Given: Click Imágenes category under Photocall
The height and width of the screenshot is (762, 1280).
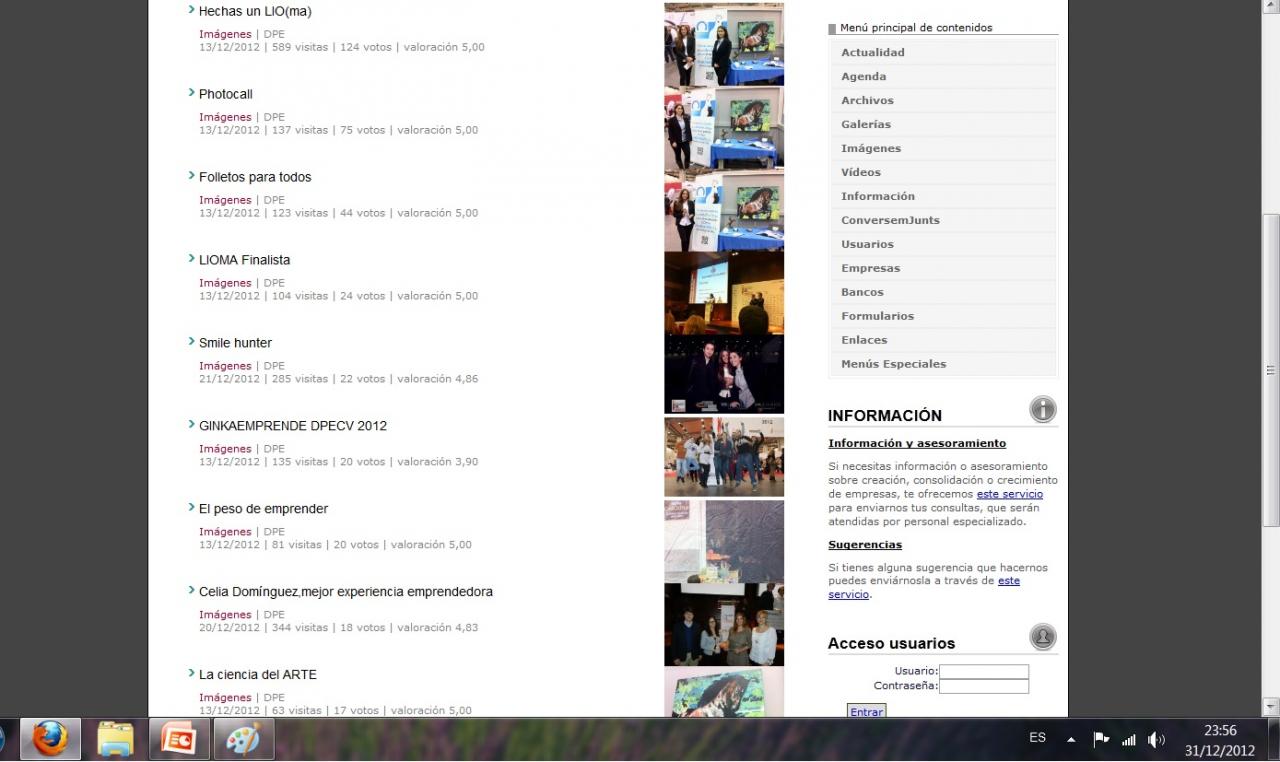Looking at the screenshot, I should 225,117.
